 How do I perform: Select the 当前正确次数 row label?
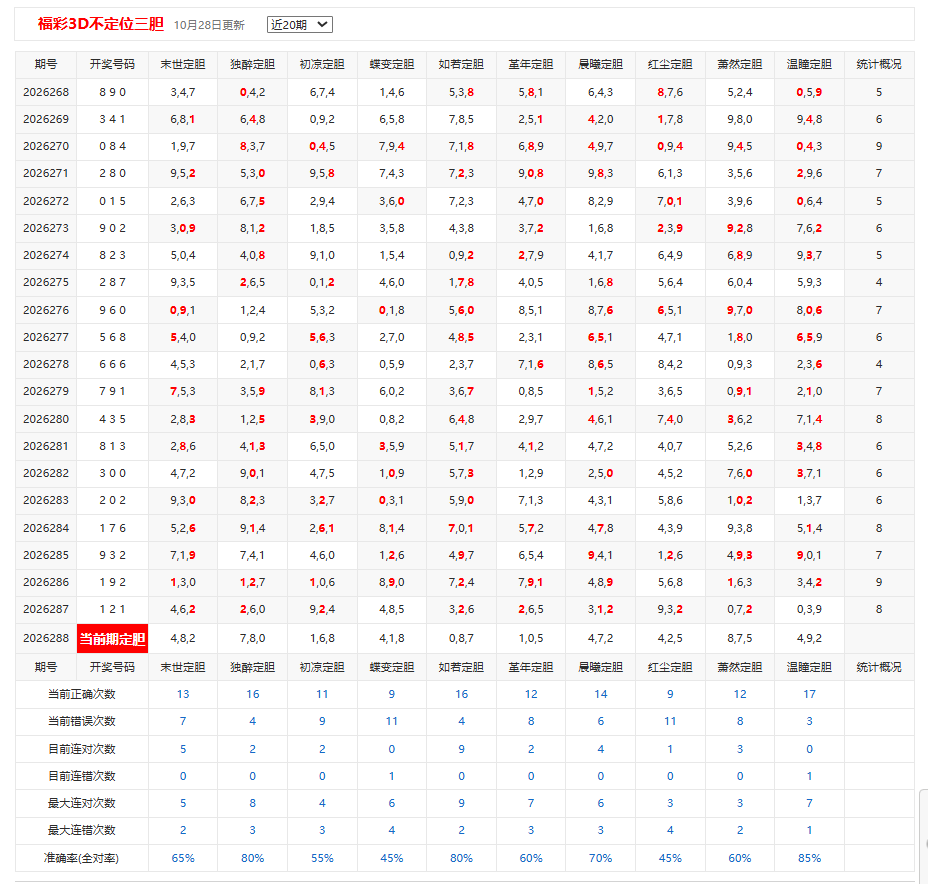(x=82, y=694)
